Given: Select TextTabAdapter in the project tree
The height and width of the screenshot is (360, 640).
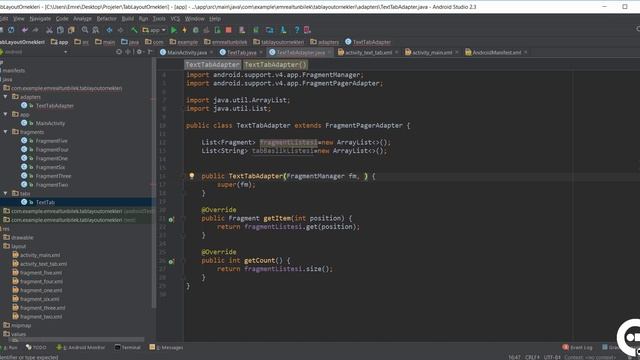Looking at the screenshot, I should [x=55, y=106].
